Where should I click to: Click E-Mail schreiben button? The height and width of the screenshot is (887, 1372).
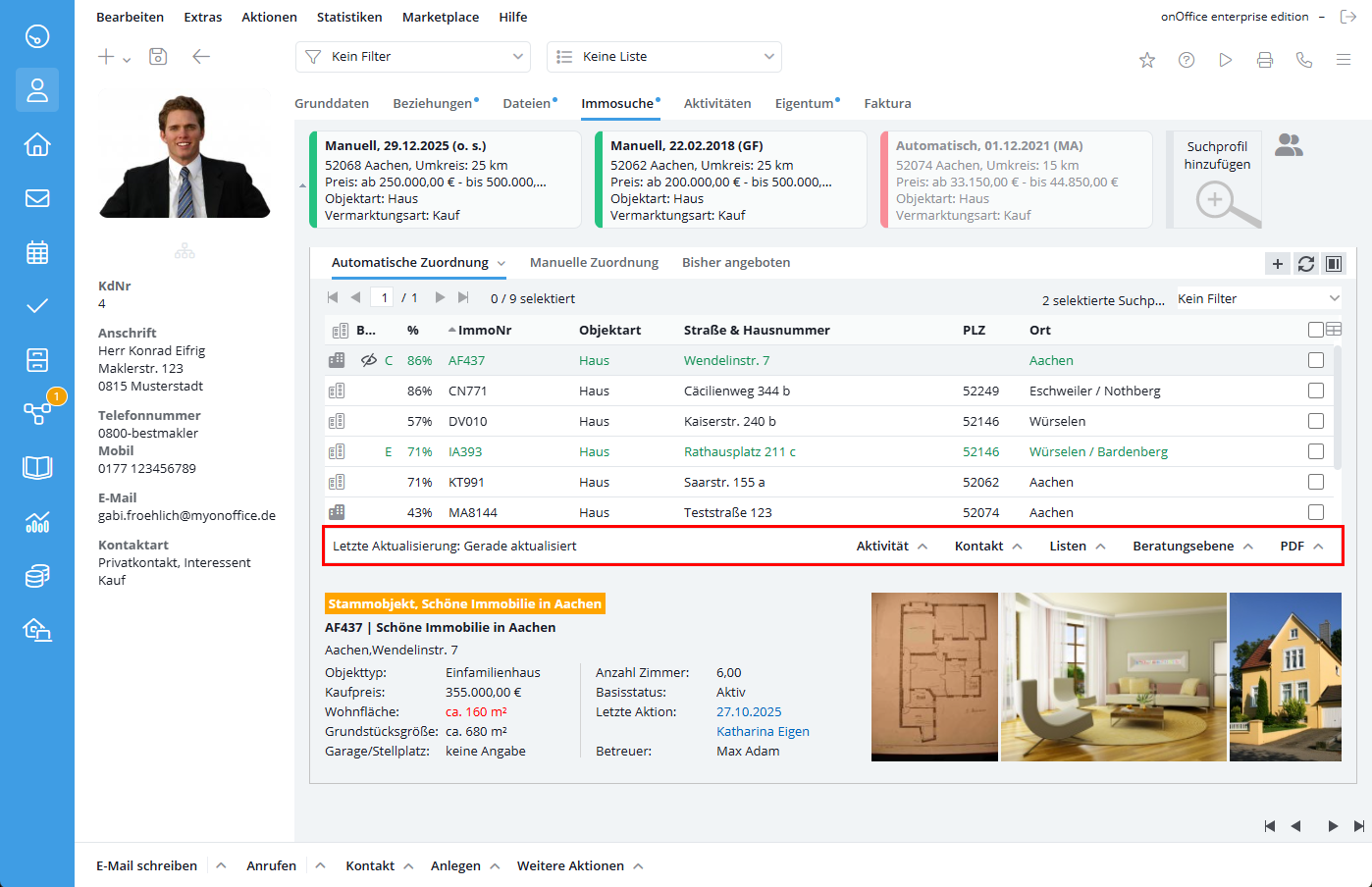pyautogui.click(x=147, y=865)
